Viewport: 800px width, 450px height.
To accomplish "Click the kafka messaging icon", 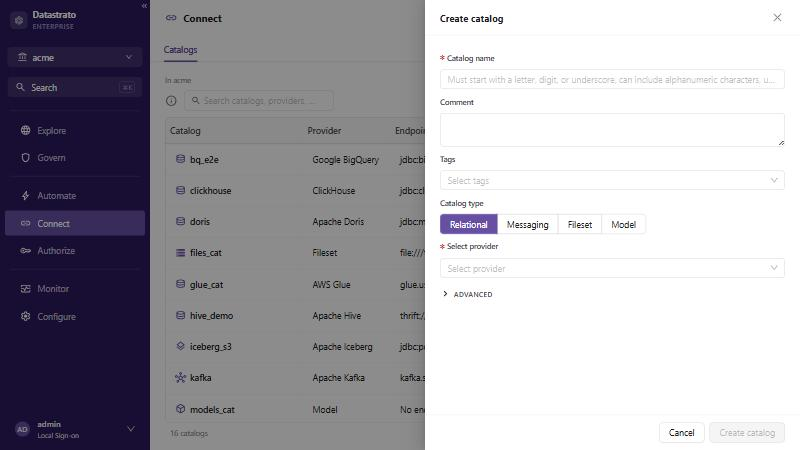I will point(181,378).
